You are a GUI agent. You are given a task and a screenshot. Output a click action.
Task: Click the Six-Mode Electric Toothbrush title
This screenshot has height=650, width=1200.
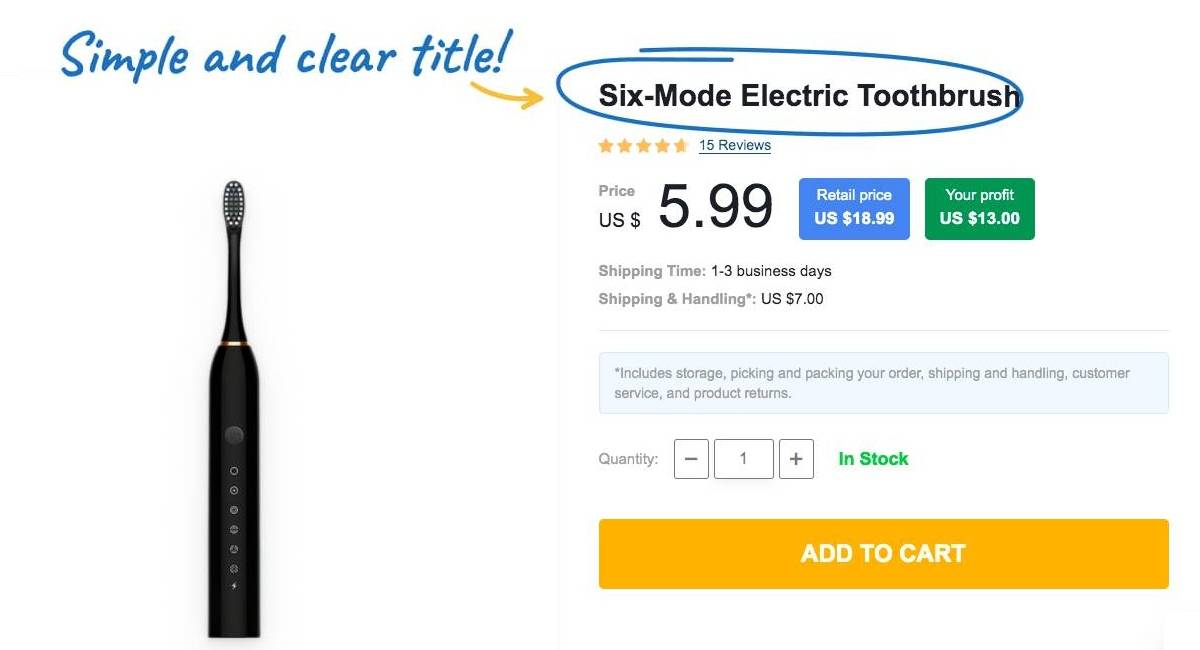point(809,96)
